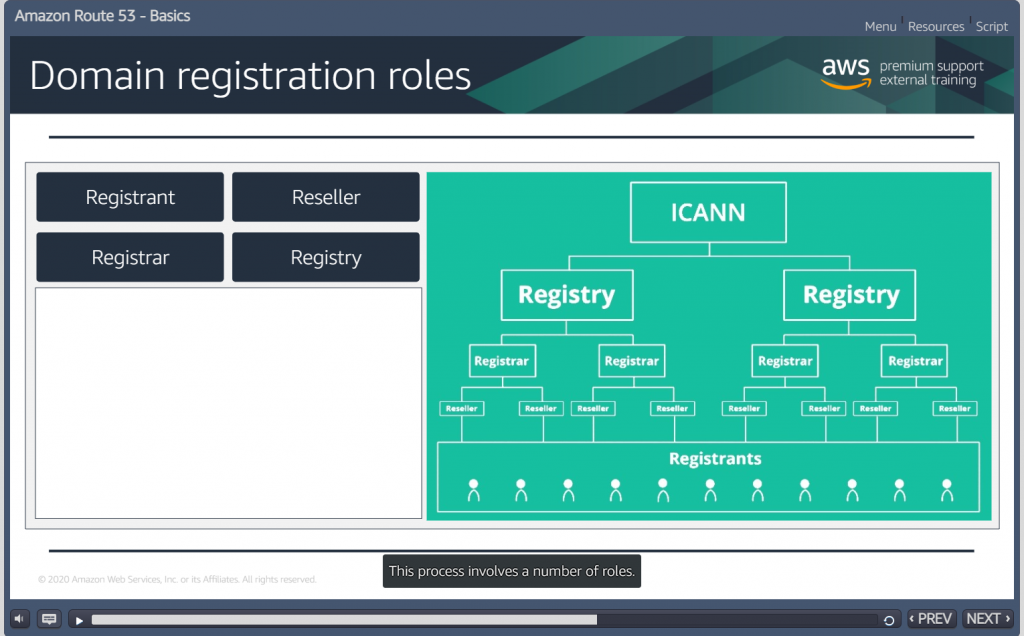Click the AWS logo in header
The height and width of the screenshot is (636, 1024).
pos(845,72)
